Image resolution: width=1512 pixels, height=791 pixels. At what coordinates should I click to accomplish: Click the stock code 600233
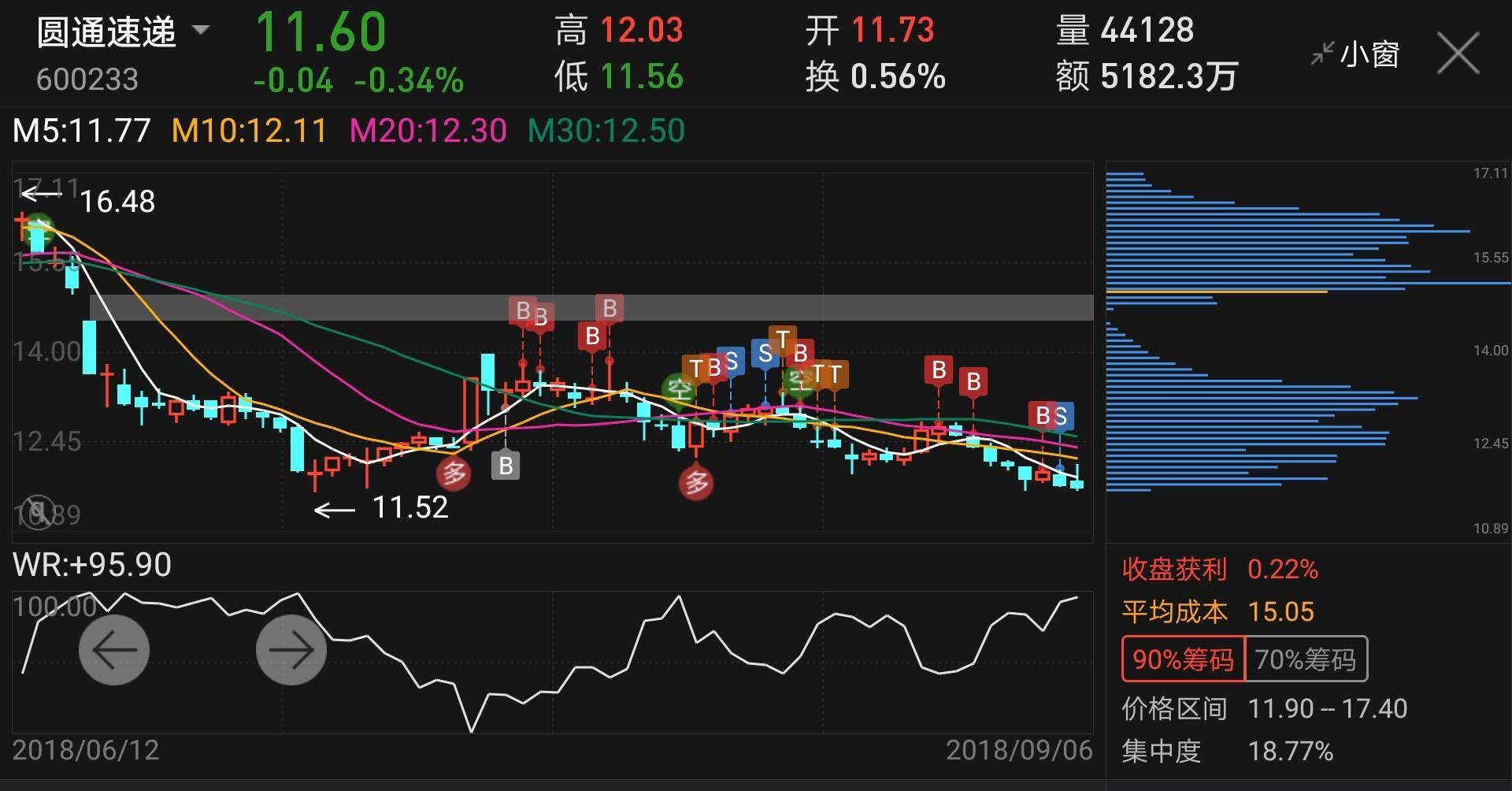(87, 80)
